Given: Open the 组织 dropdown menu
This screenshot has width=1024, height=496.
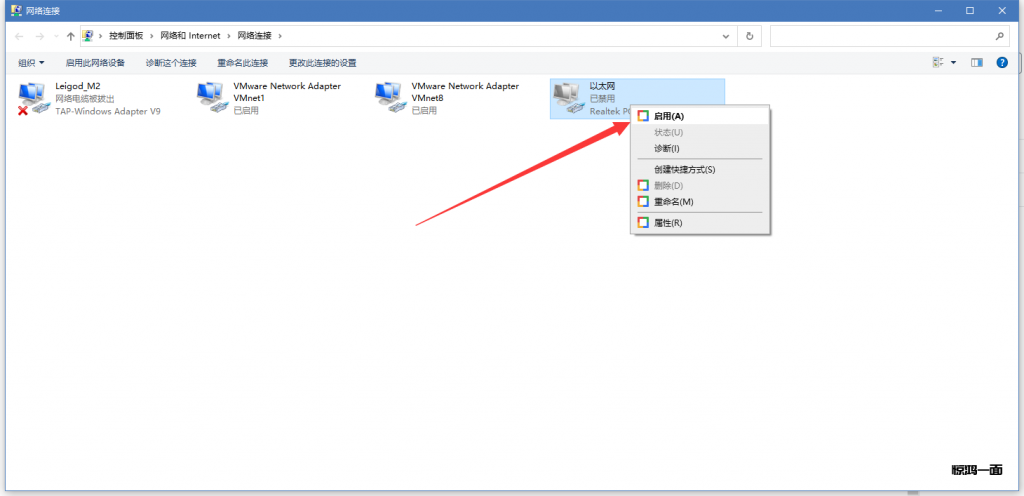Looking at the screenshot, I should coord(31,63).
